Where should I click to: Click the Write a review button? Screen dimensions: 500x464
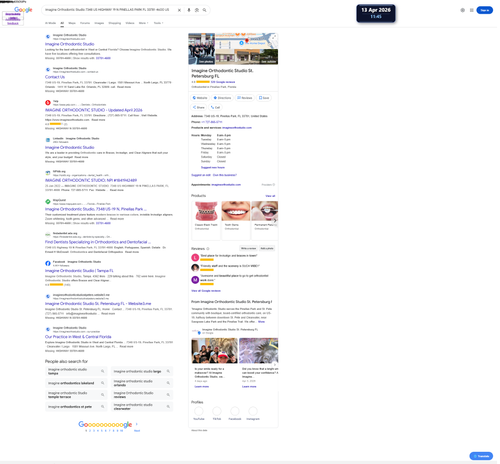[249, 249]
